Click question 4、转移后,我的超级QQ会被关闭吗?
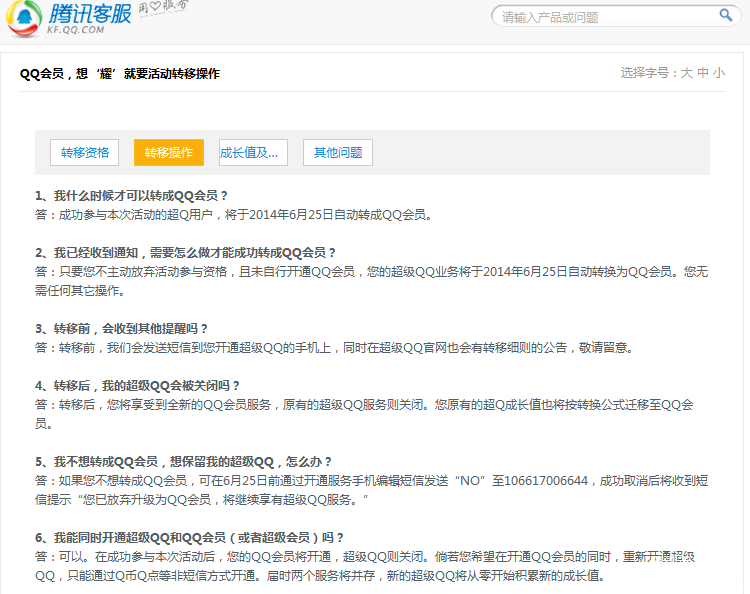 pyautogui.click(x=137, y=385)
